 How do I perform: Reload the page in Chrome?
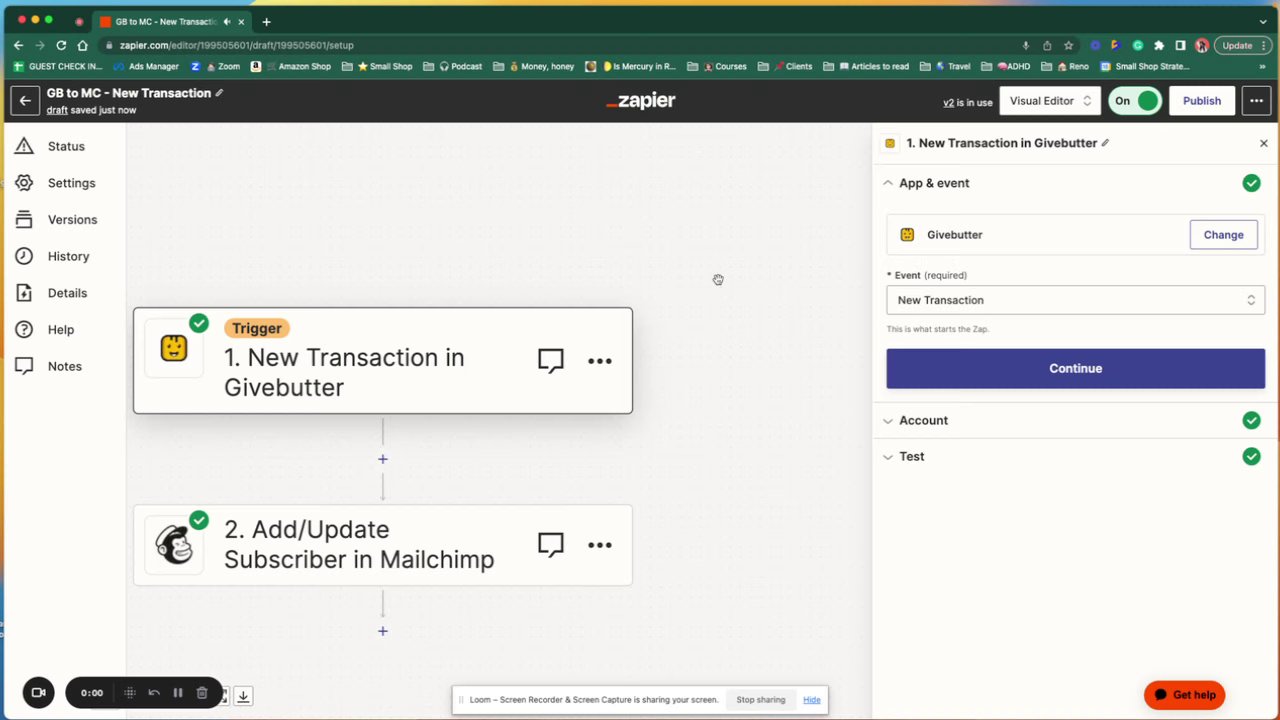point(61,45)
